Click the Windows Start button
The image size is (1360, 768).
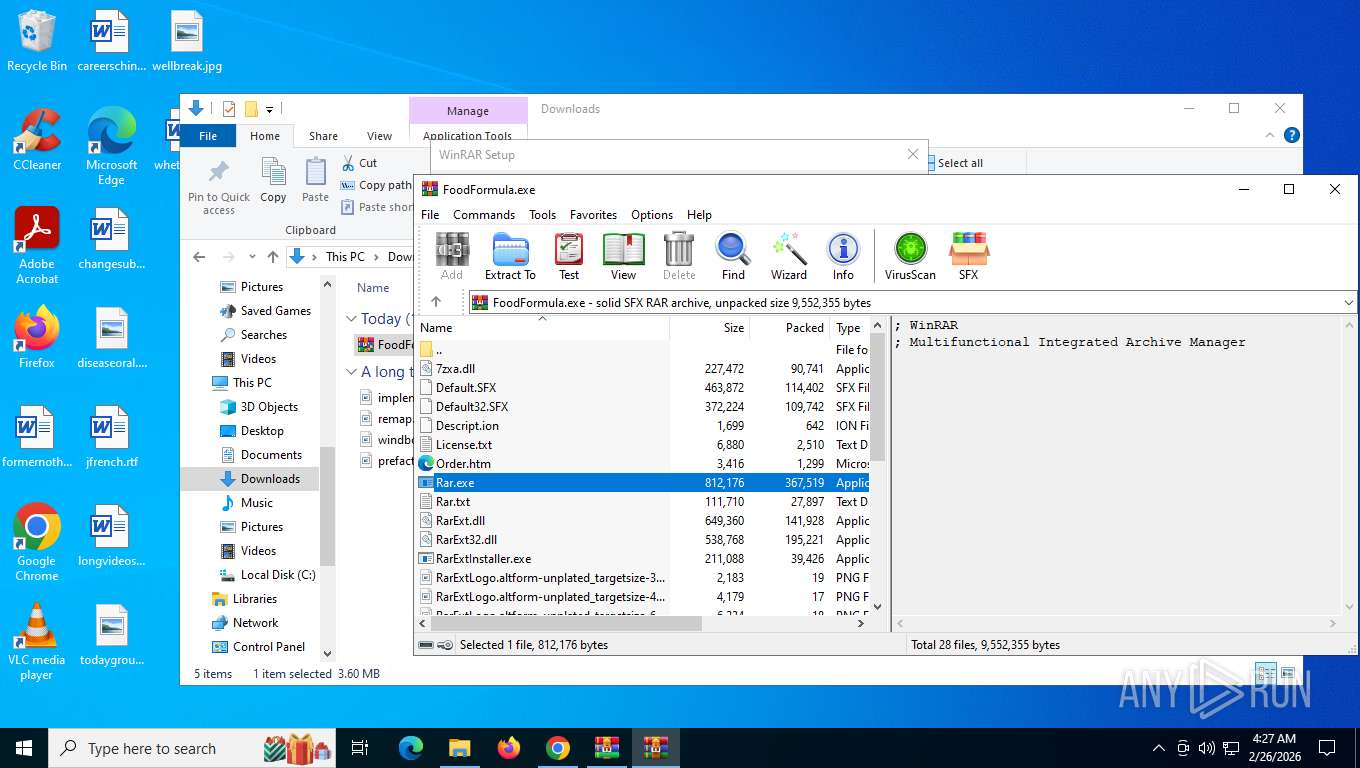(x=24, y=748)
